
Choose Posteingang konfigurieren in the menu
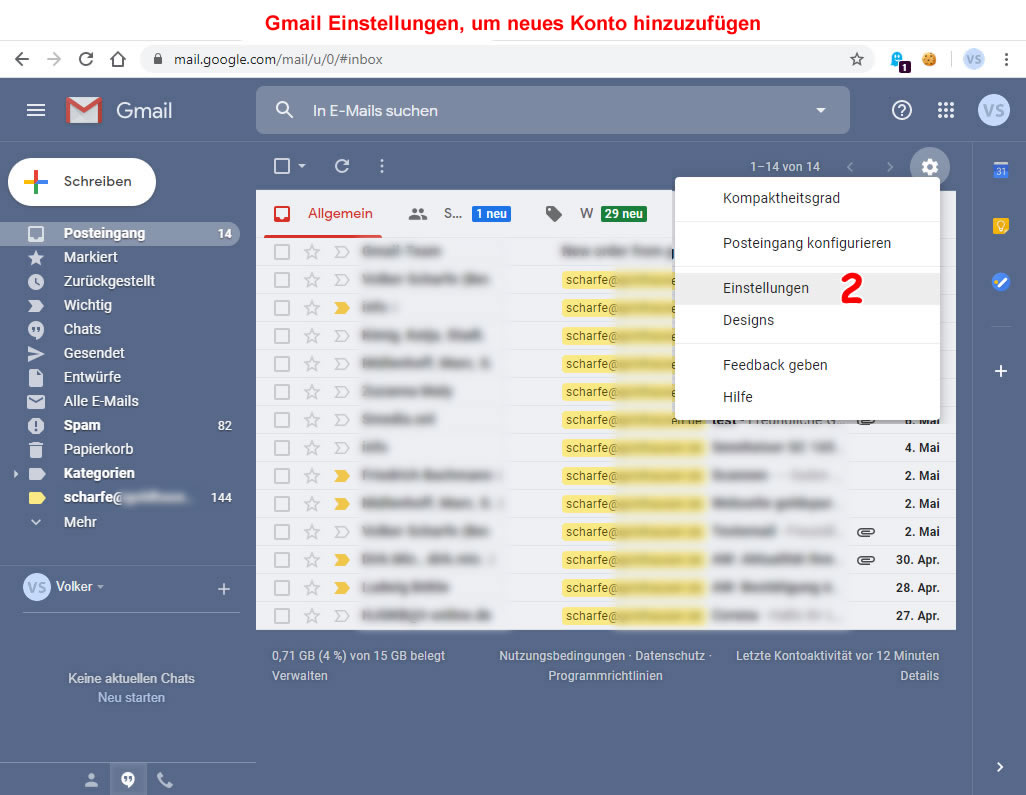(807, 243)
